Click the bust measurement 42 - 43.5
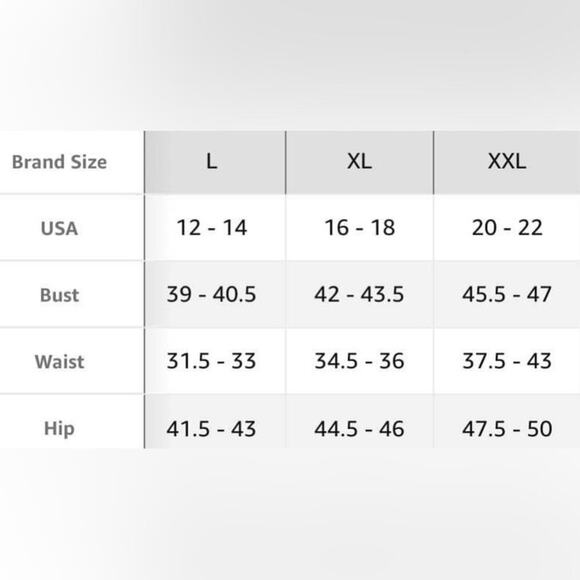Viewport: 580px width, 580px height. coord(359,294)
